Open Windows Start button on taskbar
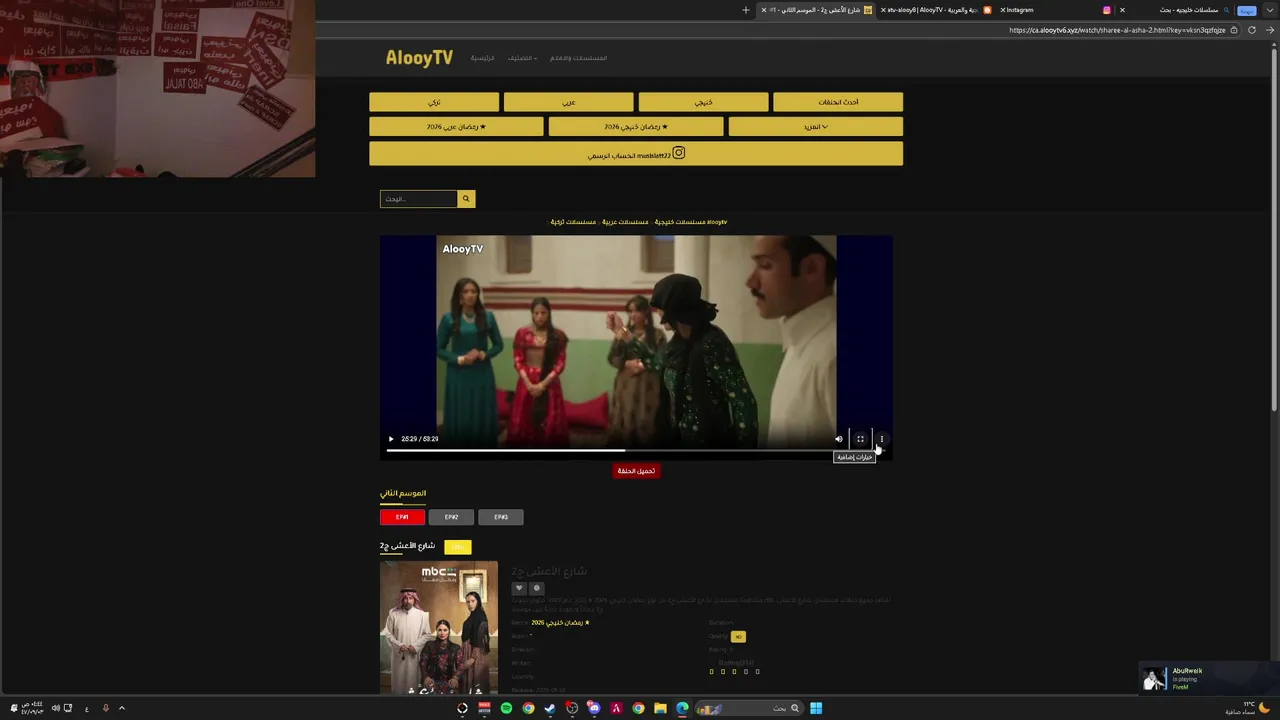The image size is (1280, 720). coord(816,708)
